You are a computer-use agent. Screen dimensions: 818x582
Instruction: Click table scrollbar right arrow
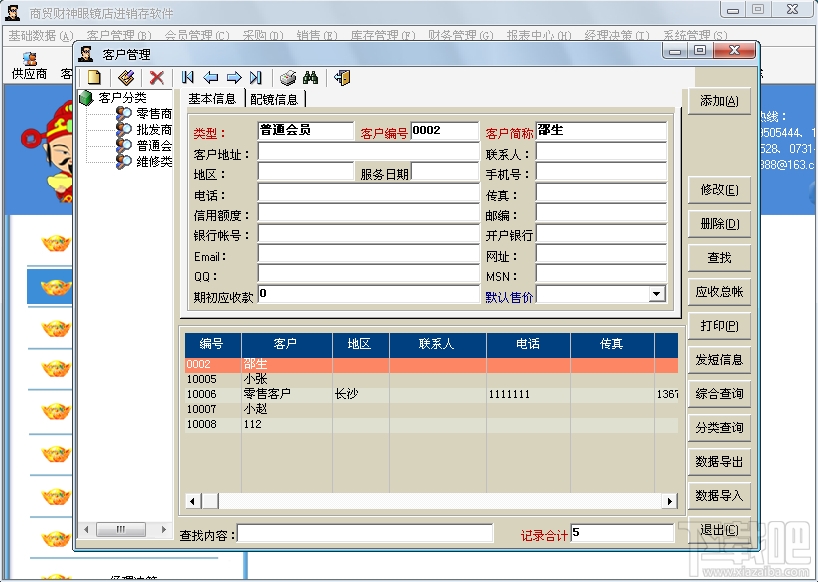click(x=670, y=501)
